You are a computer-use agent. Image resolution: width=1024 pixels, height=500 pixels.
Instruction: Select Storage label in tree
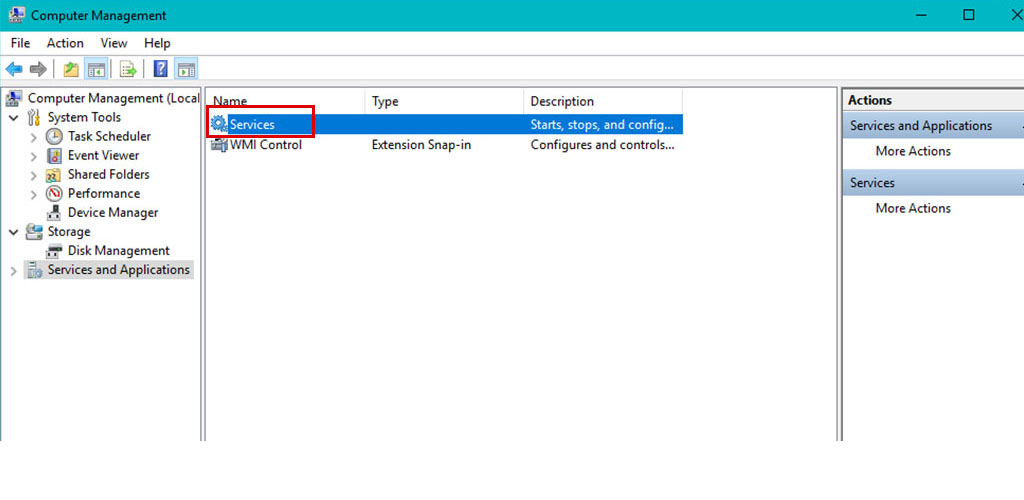tap(69, 232)
